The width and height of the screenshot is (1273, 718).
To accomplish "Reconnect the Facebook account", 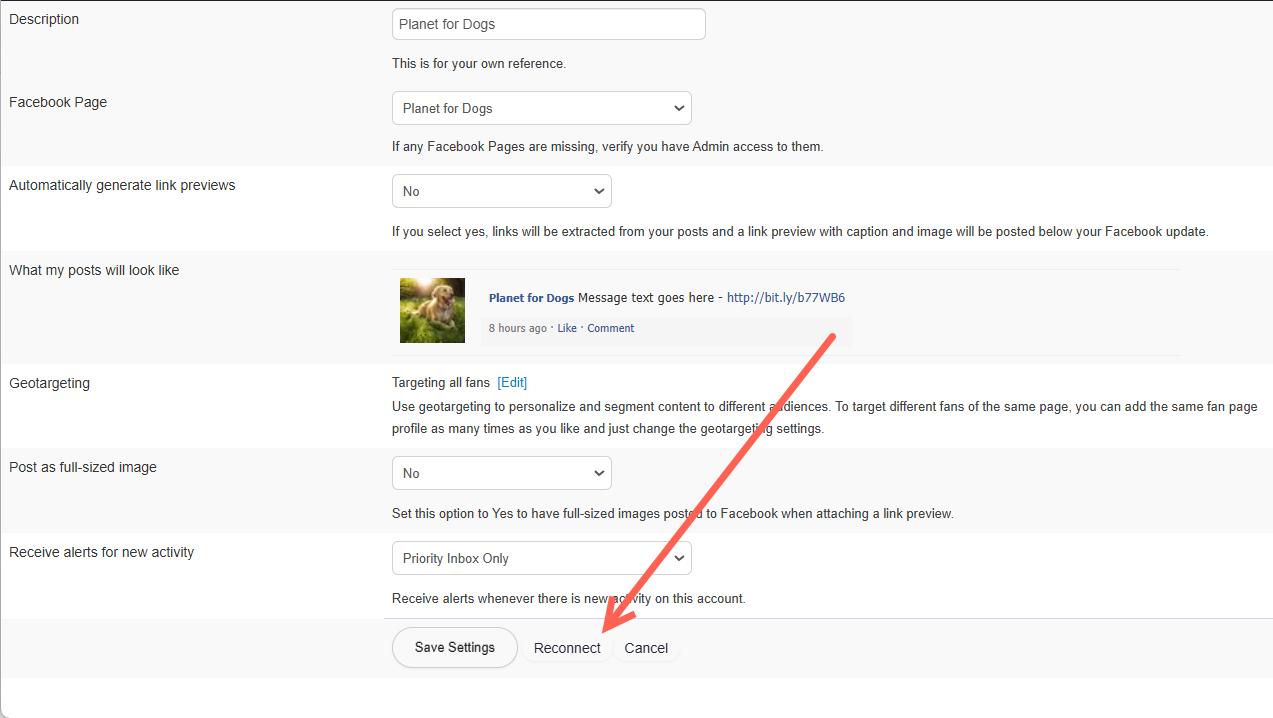I will (567, 648).
